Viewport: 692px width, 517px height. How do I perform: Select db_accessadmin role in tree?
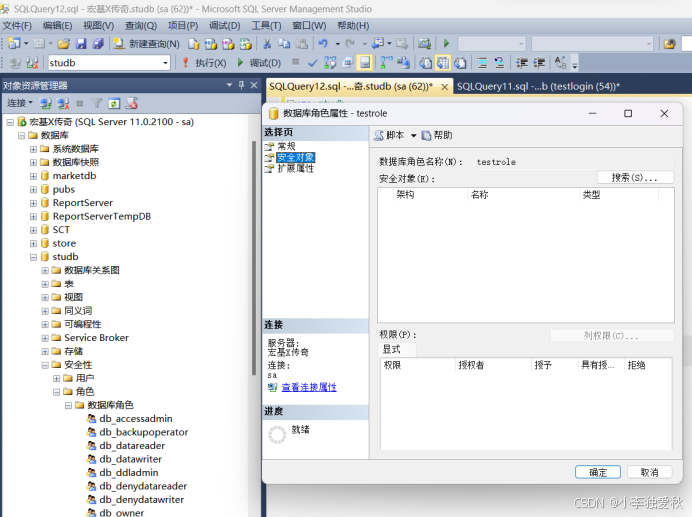135,419
